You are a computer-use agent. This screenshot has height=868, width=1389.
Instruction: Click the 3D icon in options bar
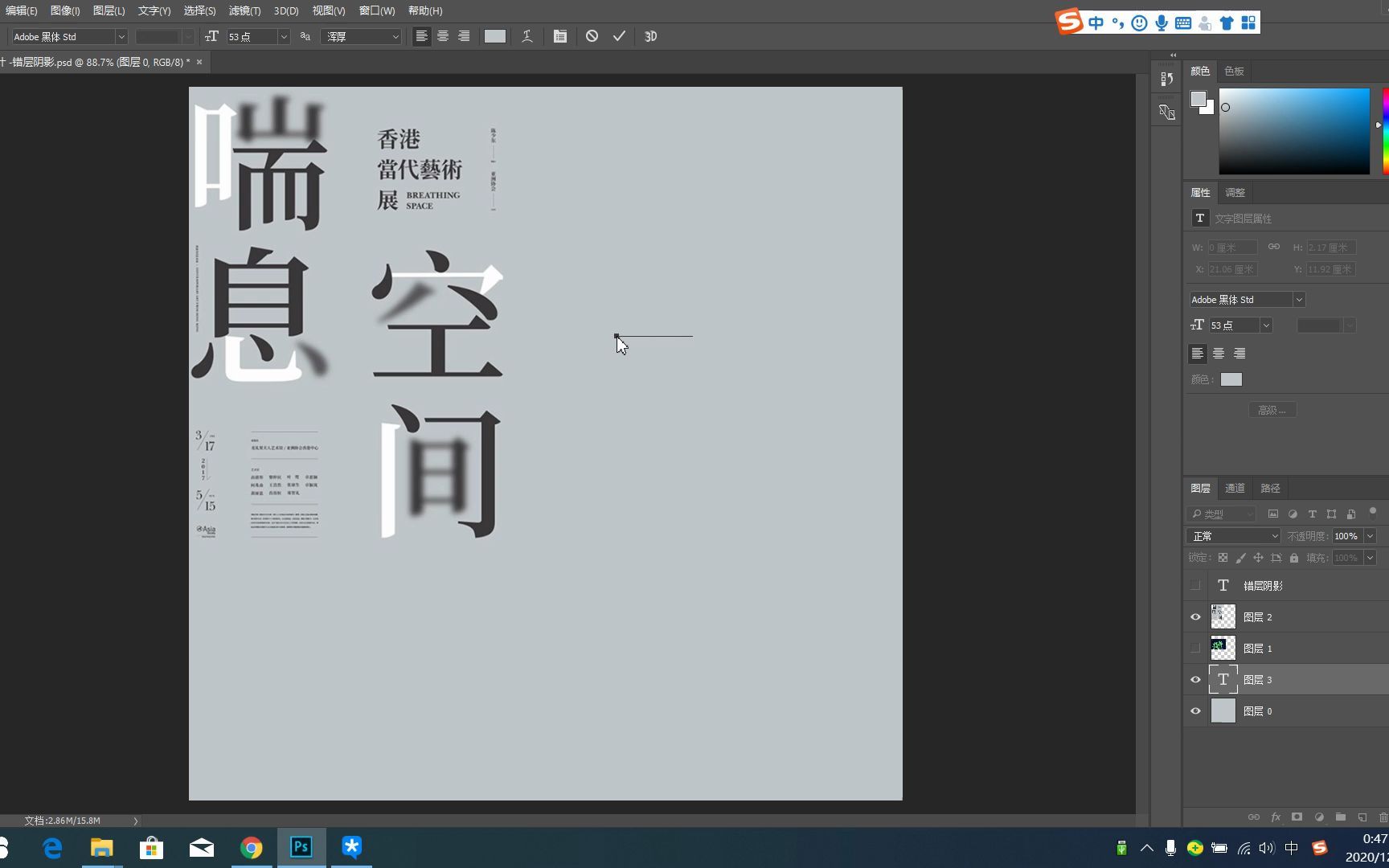pos(650,36)
